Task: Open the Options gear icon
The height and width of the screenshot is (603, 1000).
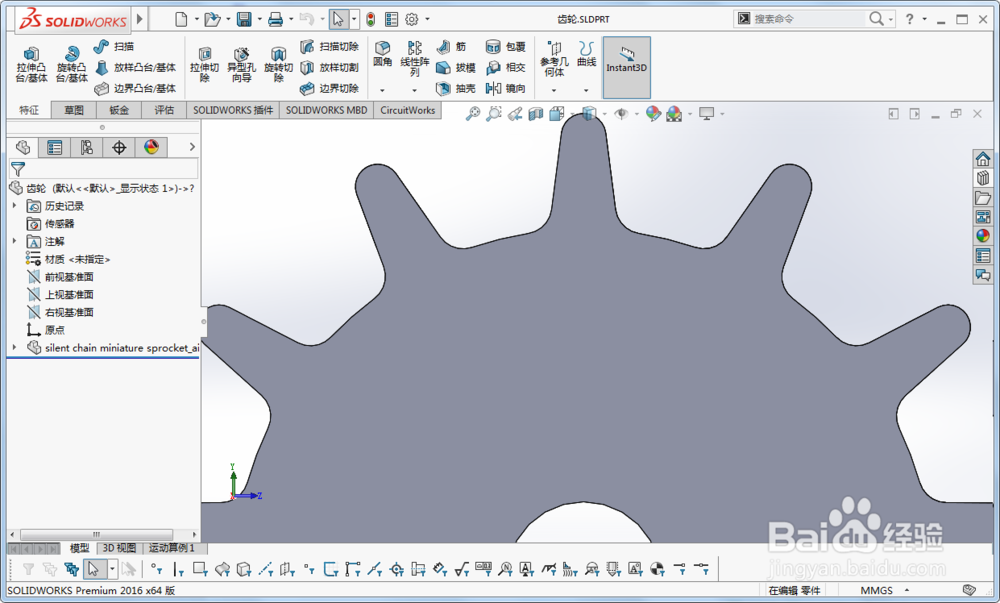Action: pyautogui.click(x=412, y=20)
